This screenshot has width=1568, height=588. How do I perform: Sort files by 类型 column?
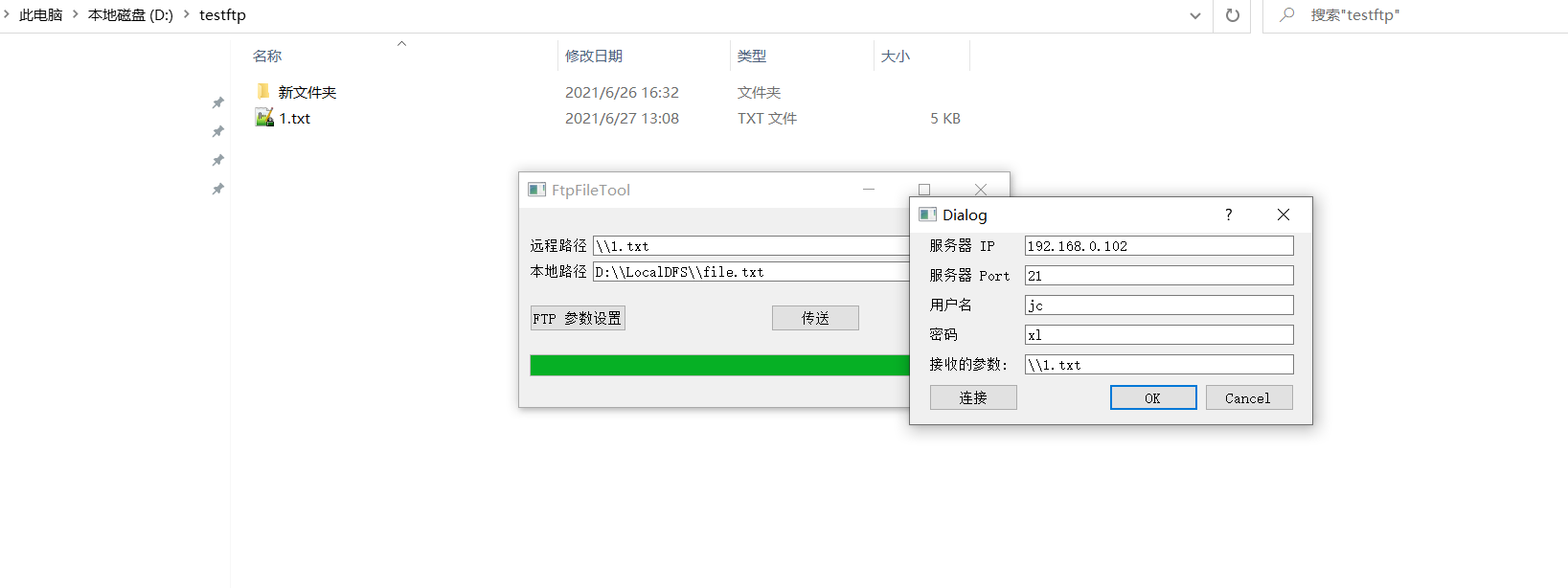point(752,57)
